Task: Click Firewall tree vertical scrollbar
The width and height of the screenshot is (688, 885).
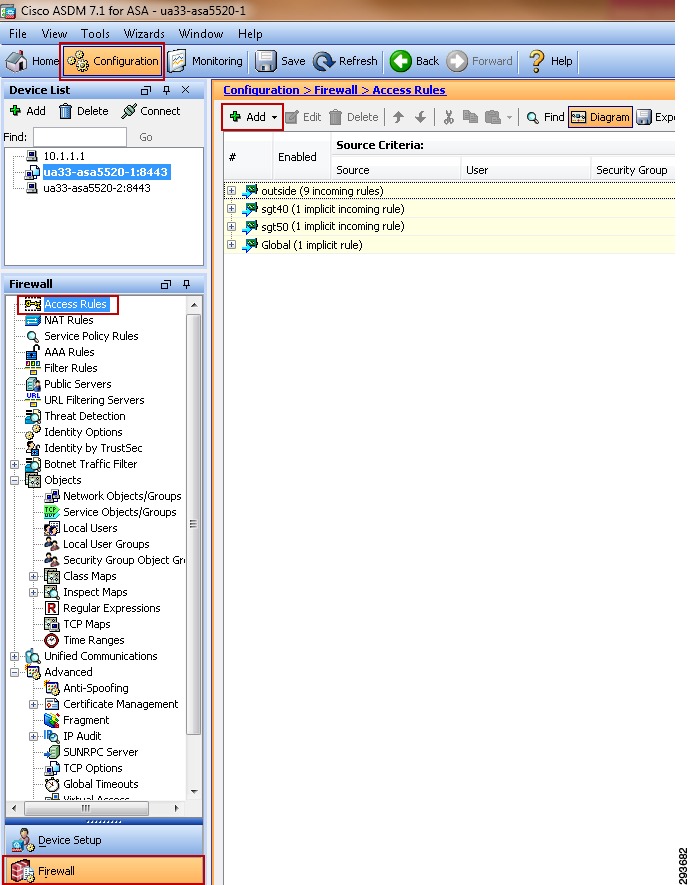Action: pyautogui.click(x=194, y=525)
